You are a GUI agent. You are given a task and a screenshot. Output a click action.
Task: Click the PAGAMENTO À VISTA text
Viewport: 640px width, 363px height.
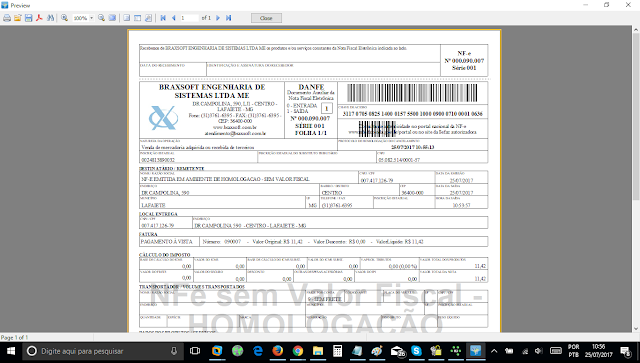167,242
